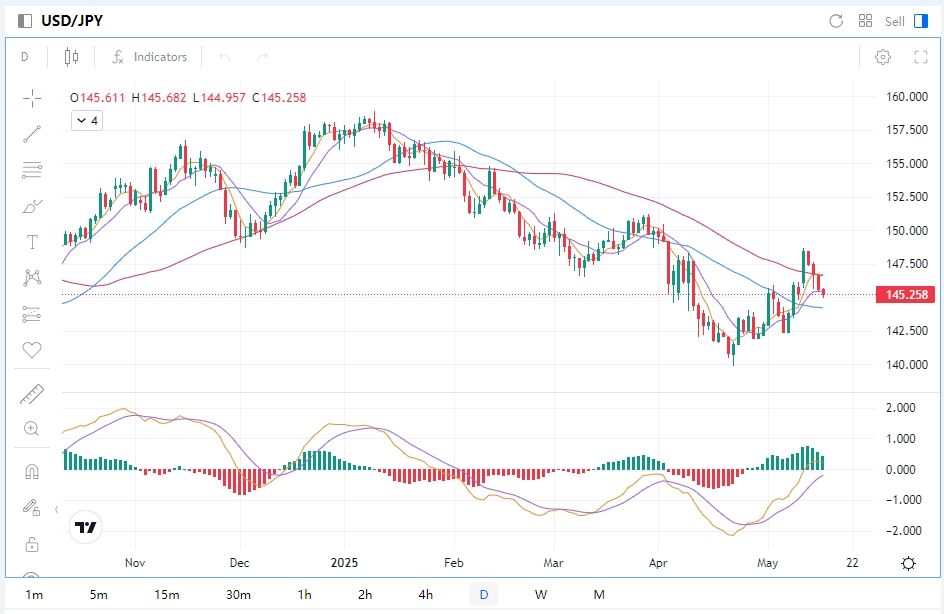The image size is (944, 614).
Task: Click the TradingView logo
Action: coord(85,527)
